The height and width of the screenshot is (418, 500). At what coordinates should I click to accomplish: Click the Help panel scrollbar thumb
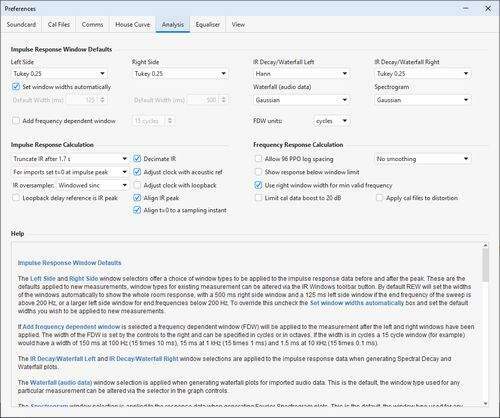tap(485, 265)
